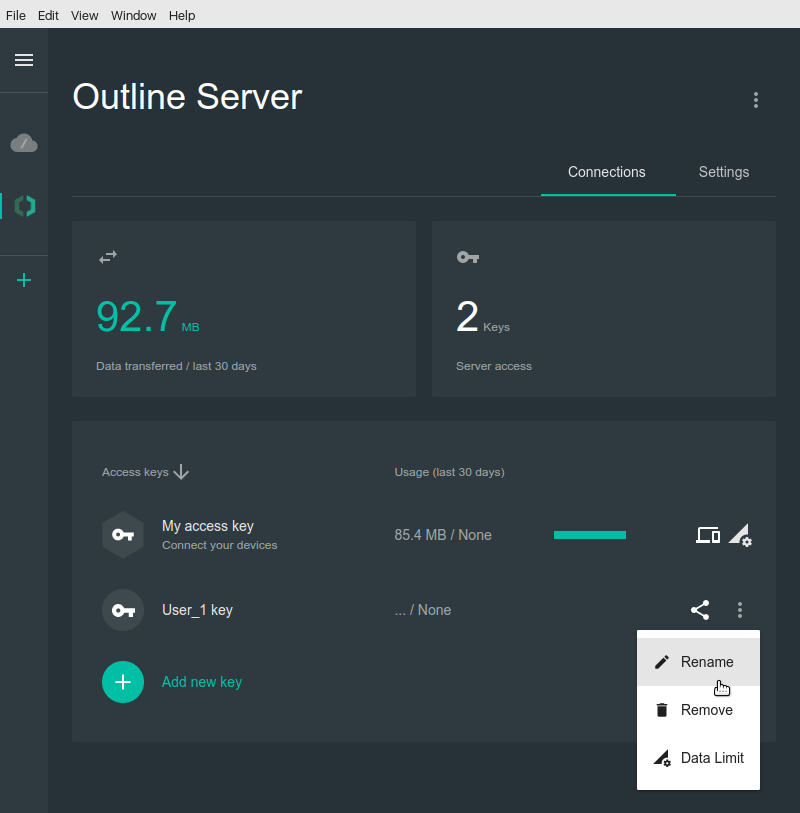Open the hamburger navigation menu
The height and width of the screenshot is (813, 800).
point(24,60)
